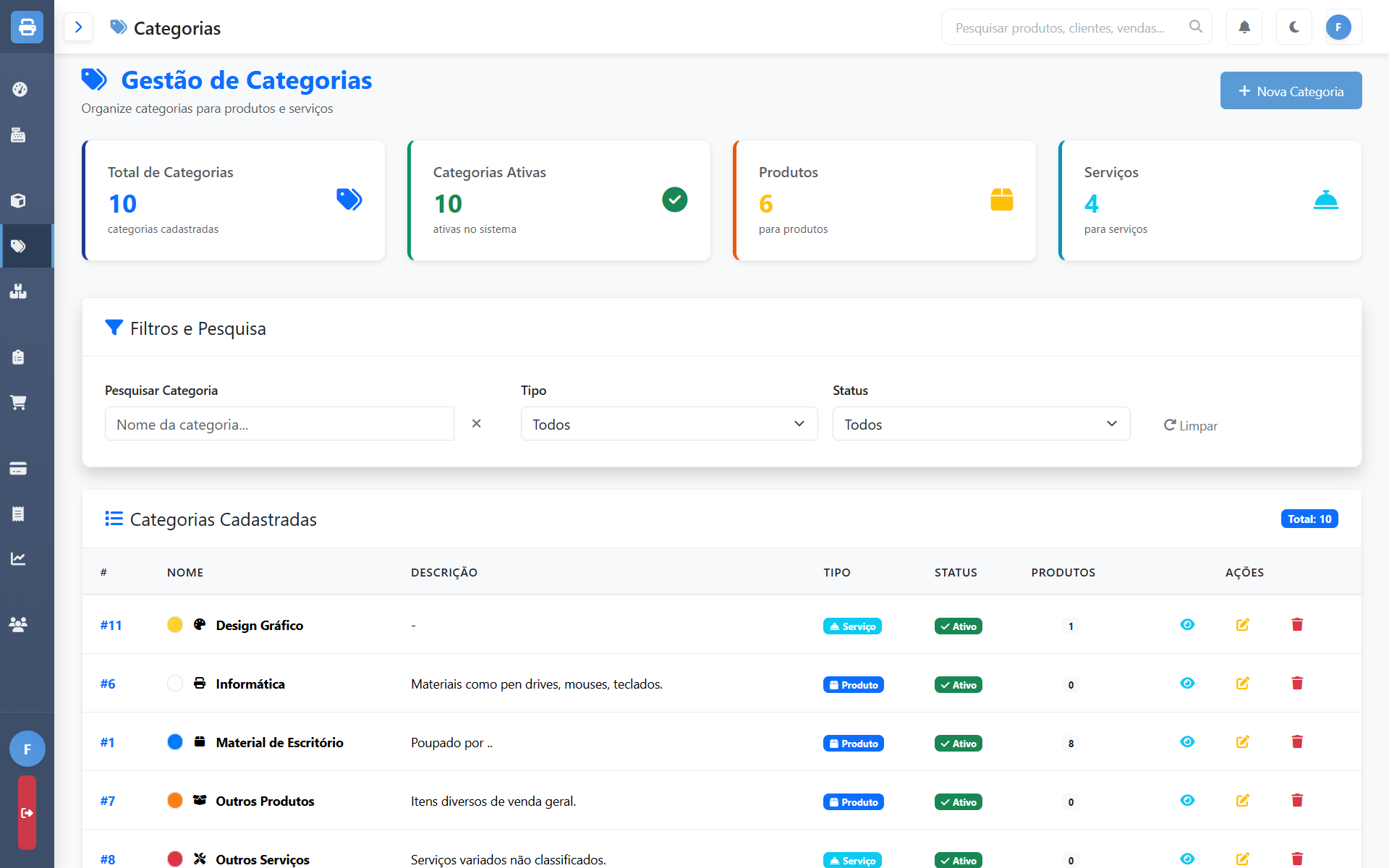
Task: View Outros Produtos details eye icon
Action: pos(1187,801)
